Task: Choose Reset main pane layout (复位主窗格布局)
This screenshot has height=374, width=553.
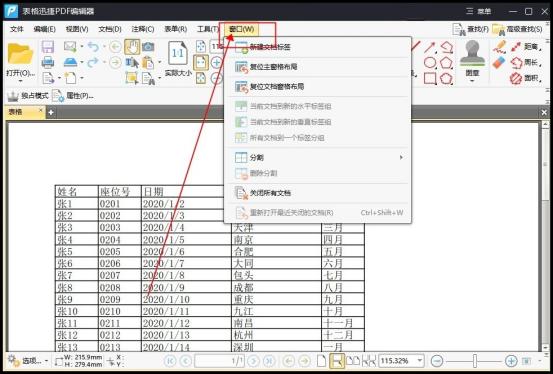Action: point(317,67)
